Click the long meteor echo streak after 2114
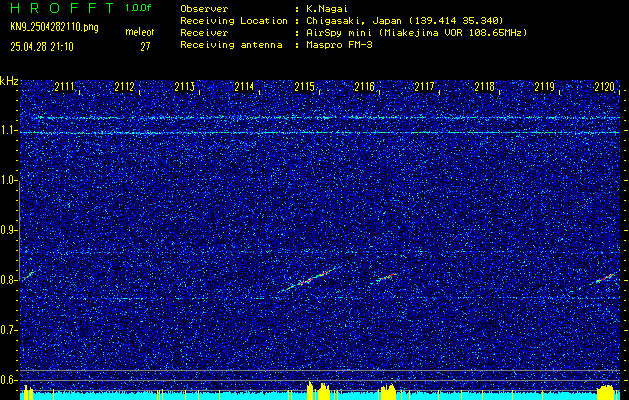This screenshot has width=629, height=400. tap(307, 280)
